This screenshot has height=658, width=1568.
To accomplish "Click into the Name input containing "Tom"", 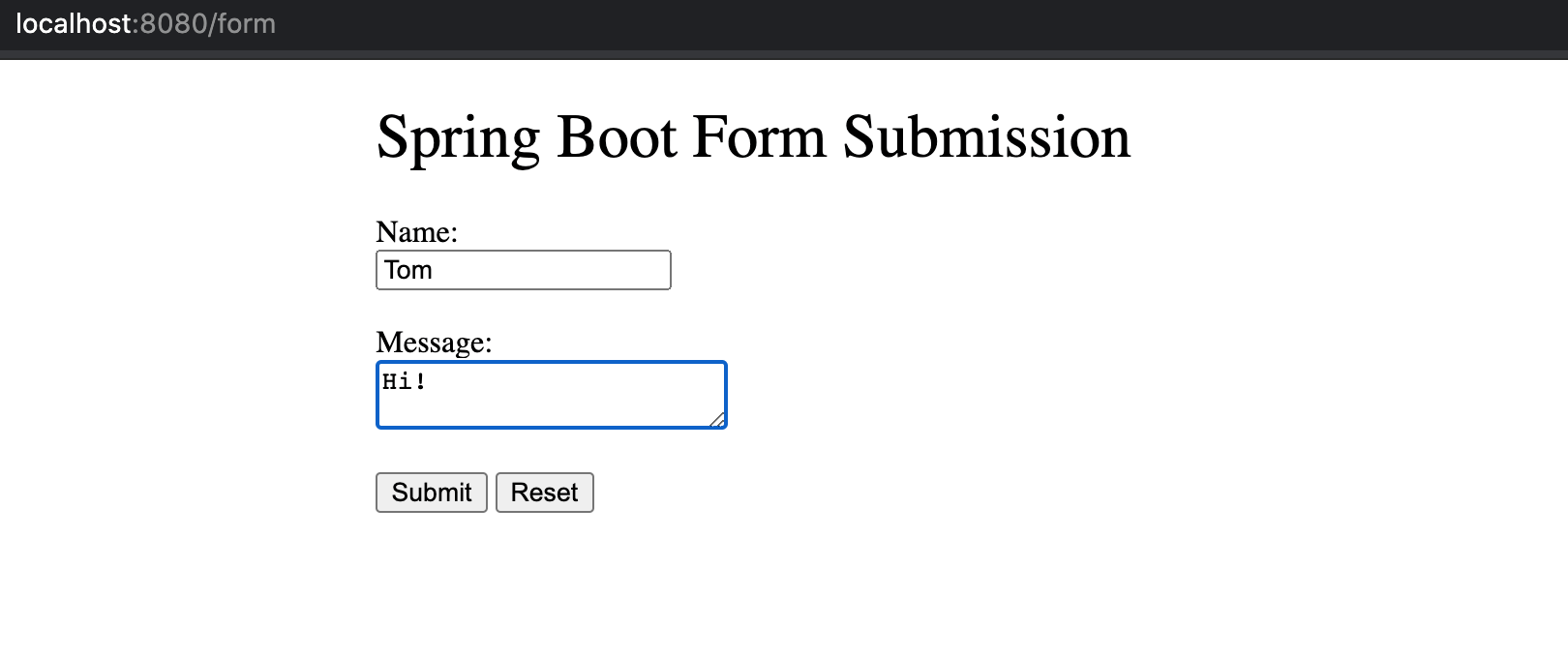I will (523, 270).
